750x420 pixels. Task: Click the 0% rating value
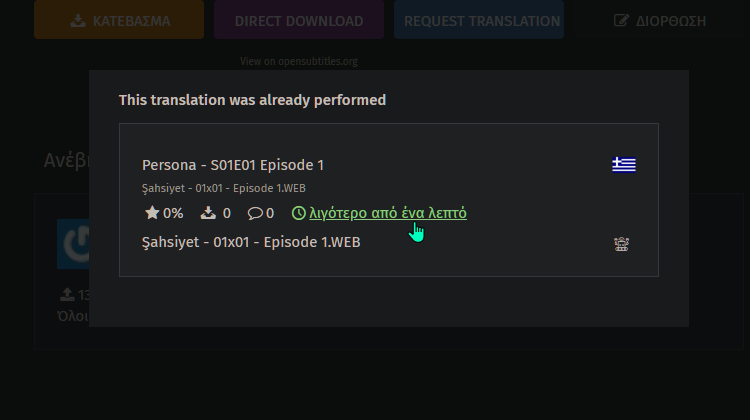pos(173,213)
